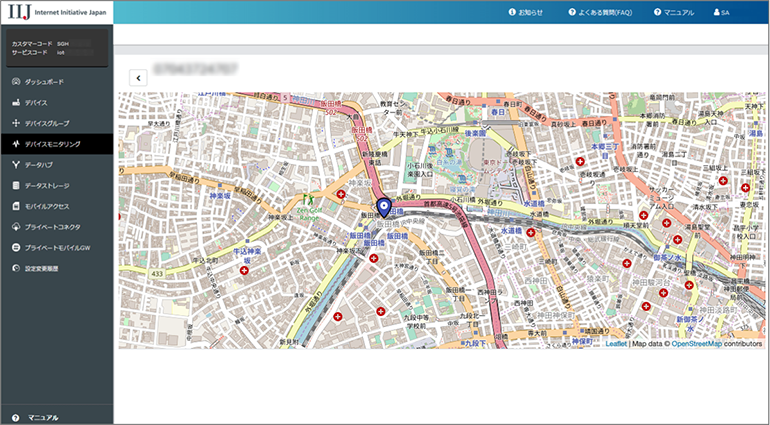
Task: Click the blue device location pin
Action: 384,207
